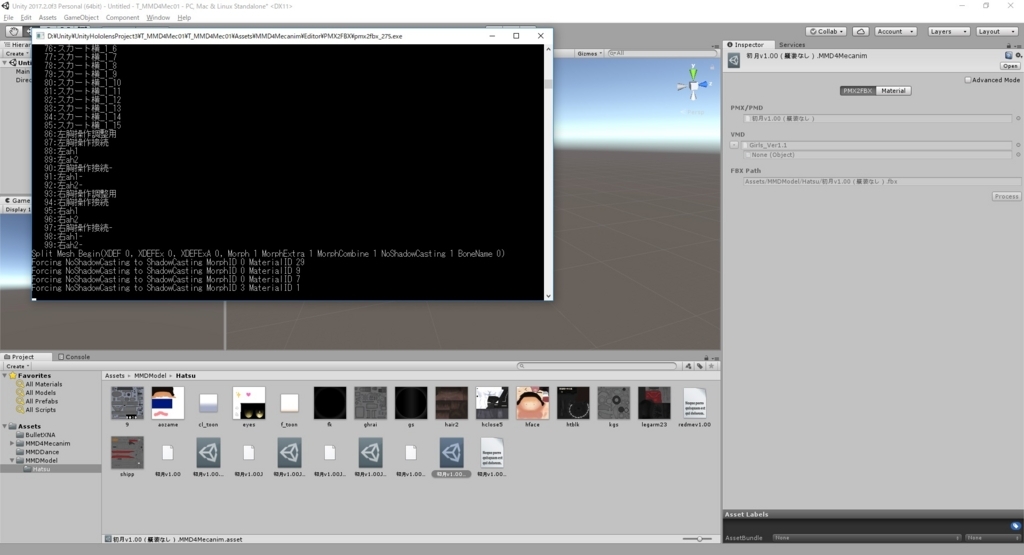Click MMDModel in the breadcrumb path

click(150, 375)
